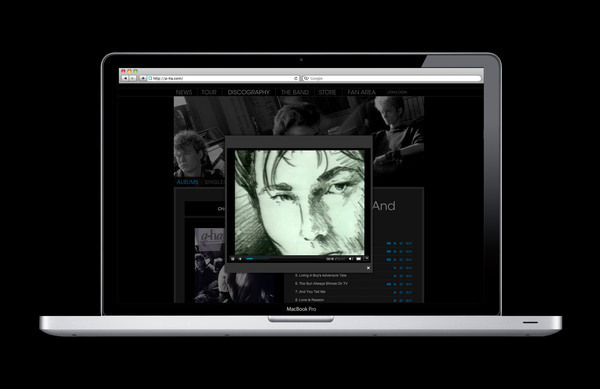The image size is (600, 389).
Task: Buy track 7 And You Tell Me
Action: coord(409,292)
